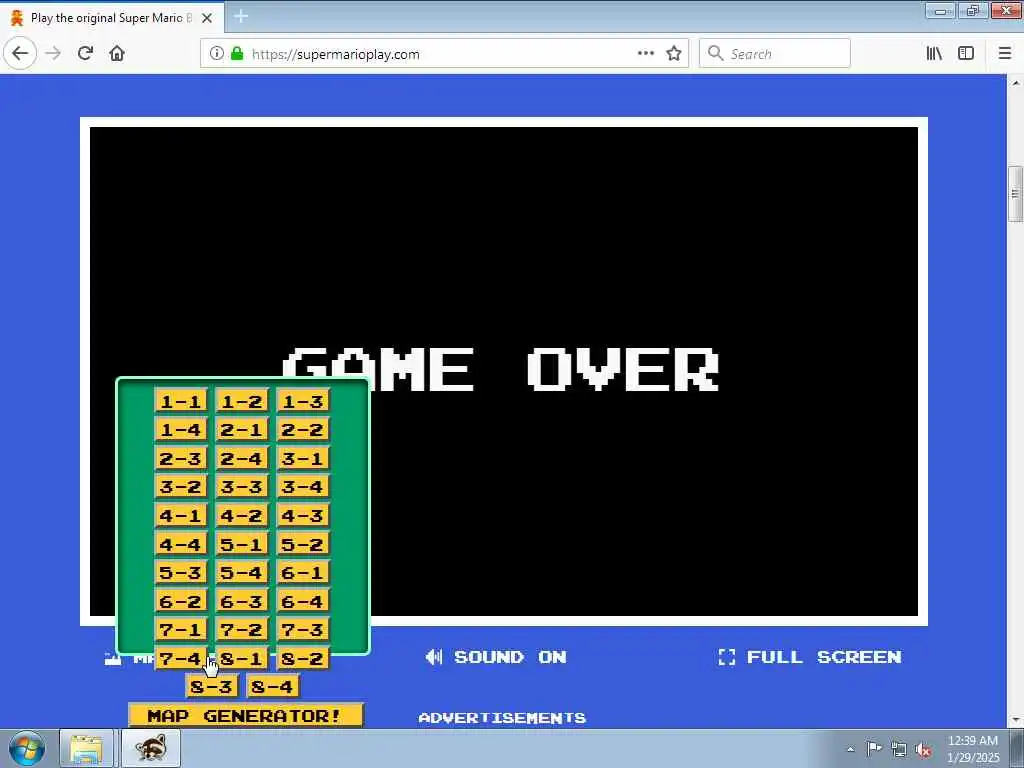The image size is (1024, 768).
Task: Choose map 3-1
Action: 303,458
